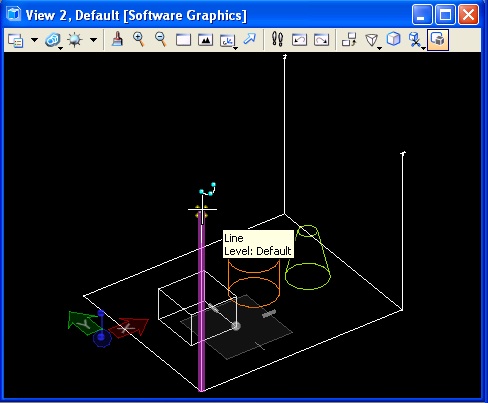Viewport: 488px width, 403px height.
Task: Activate the Walk footprints tool
Action: [277, 39]
